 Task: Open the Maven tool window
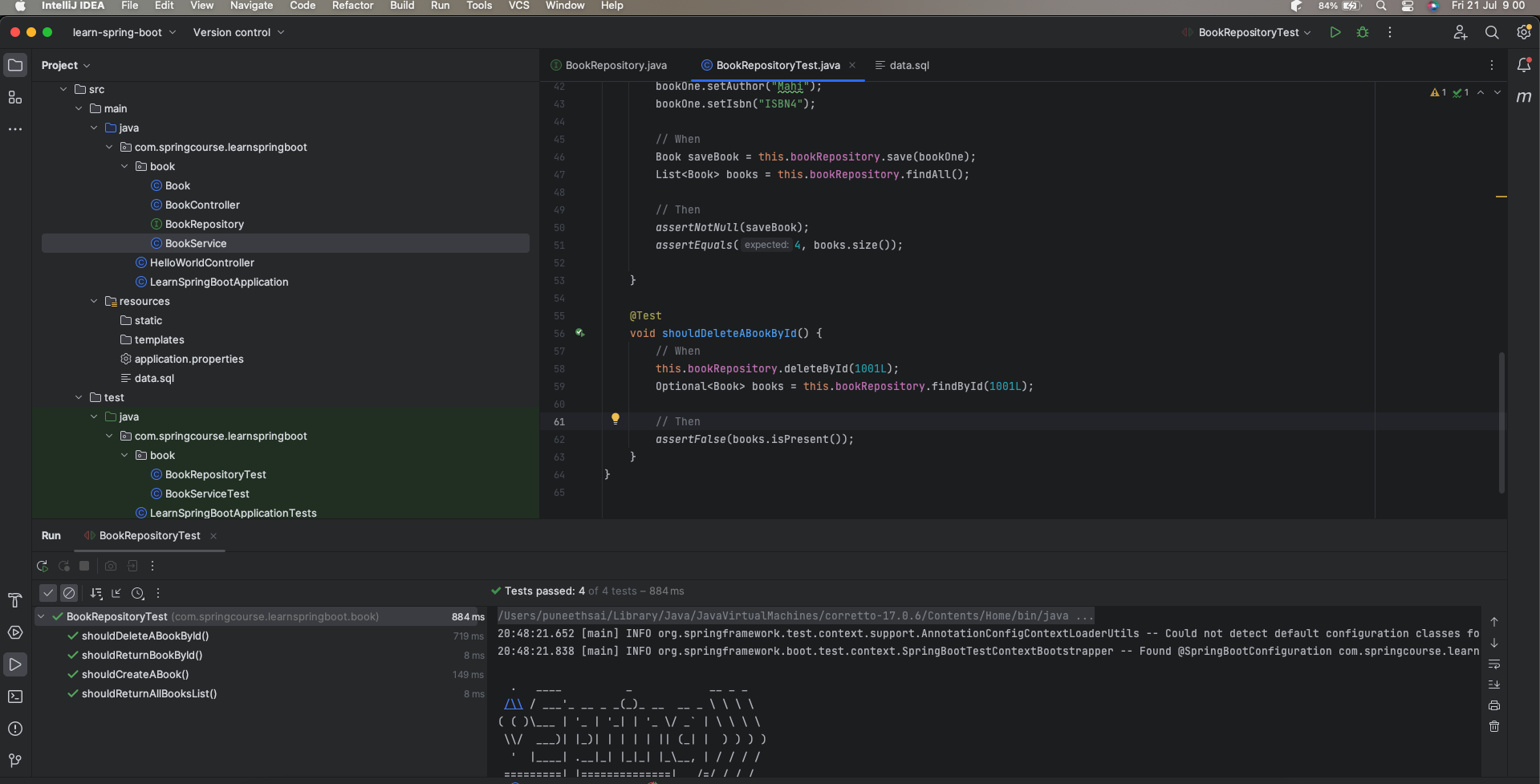1524,97
